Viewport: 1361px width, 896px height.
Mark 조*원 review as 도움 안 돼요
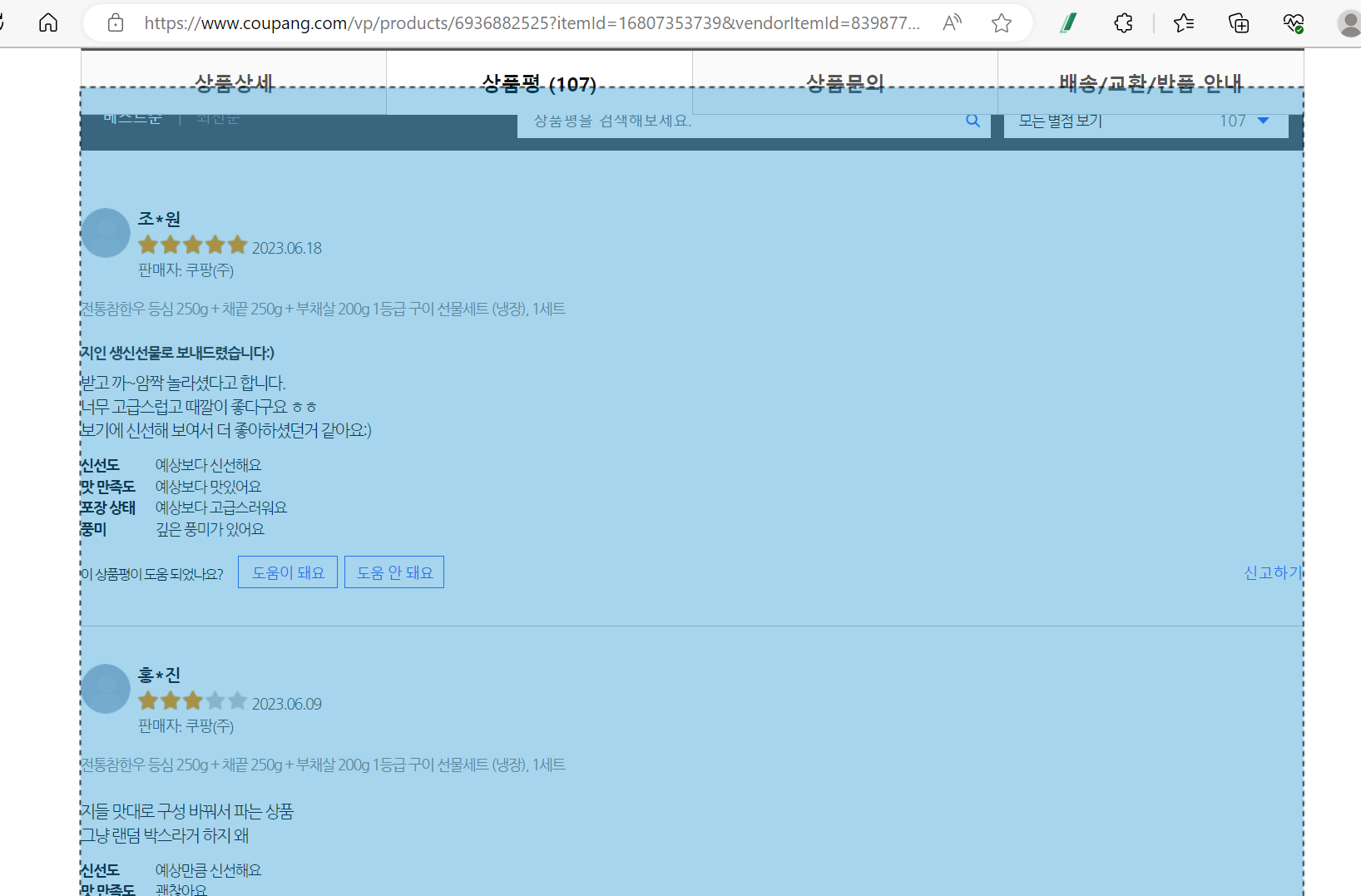pyautogui.click(x=394, y=572)
